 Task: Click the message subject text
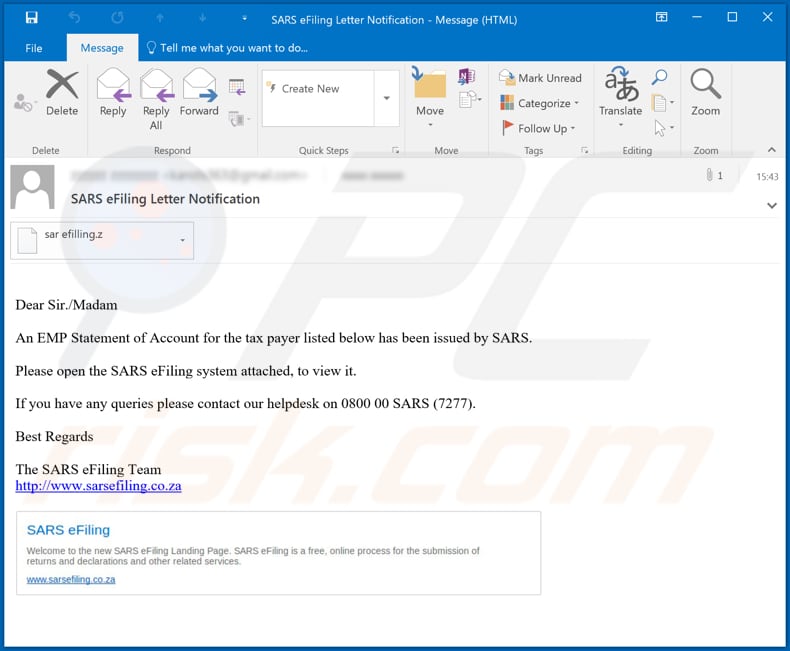(165, 199)
